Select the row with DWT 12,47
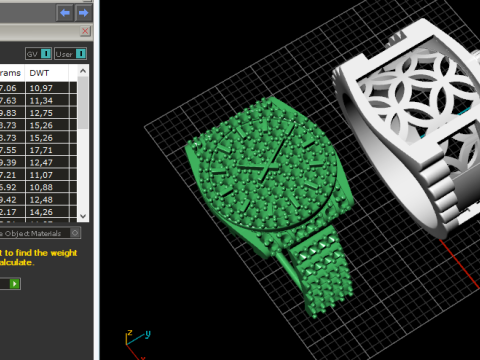Viewport: 480px width, 360px height. click(38, 163)
